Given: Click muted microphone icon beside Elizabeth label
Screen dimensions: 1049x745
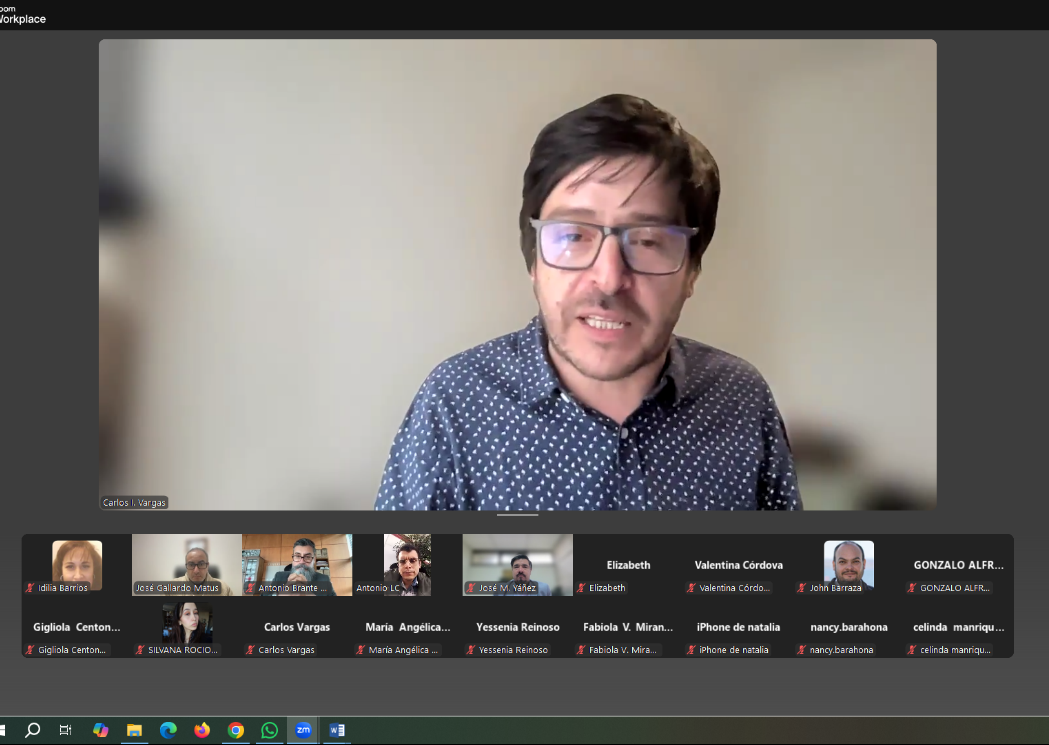Looking at the screenshot, I should (x=581, y=588).
